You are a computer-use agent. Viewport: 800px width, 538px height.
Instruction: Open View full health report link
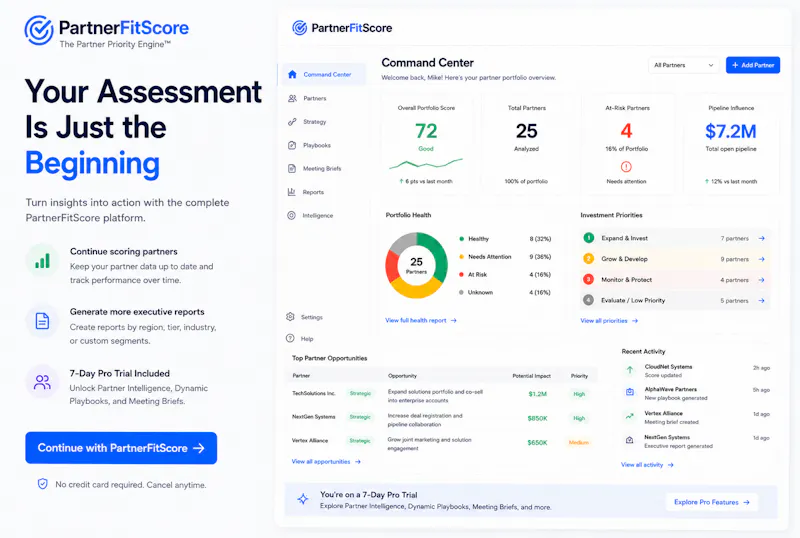420,321
